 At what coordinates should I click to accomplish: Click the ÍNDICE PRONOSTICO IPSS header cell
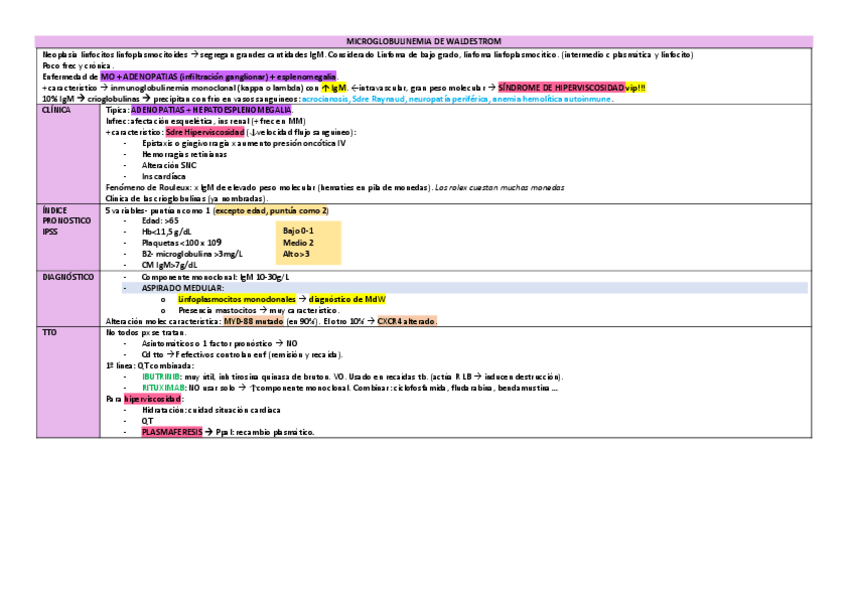pos(60,215)
